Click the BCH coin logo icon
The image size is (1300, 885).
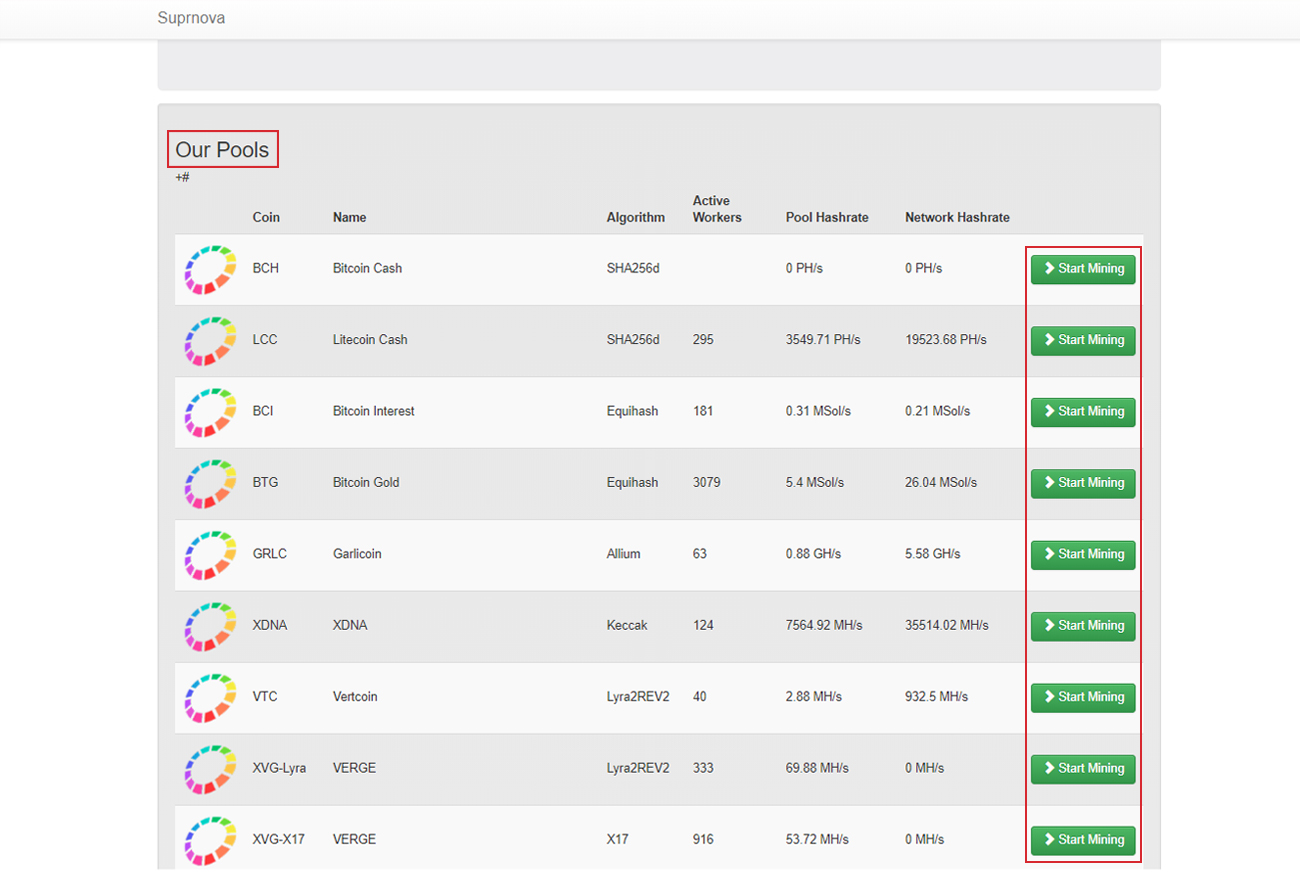(210, 270)
